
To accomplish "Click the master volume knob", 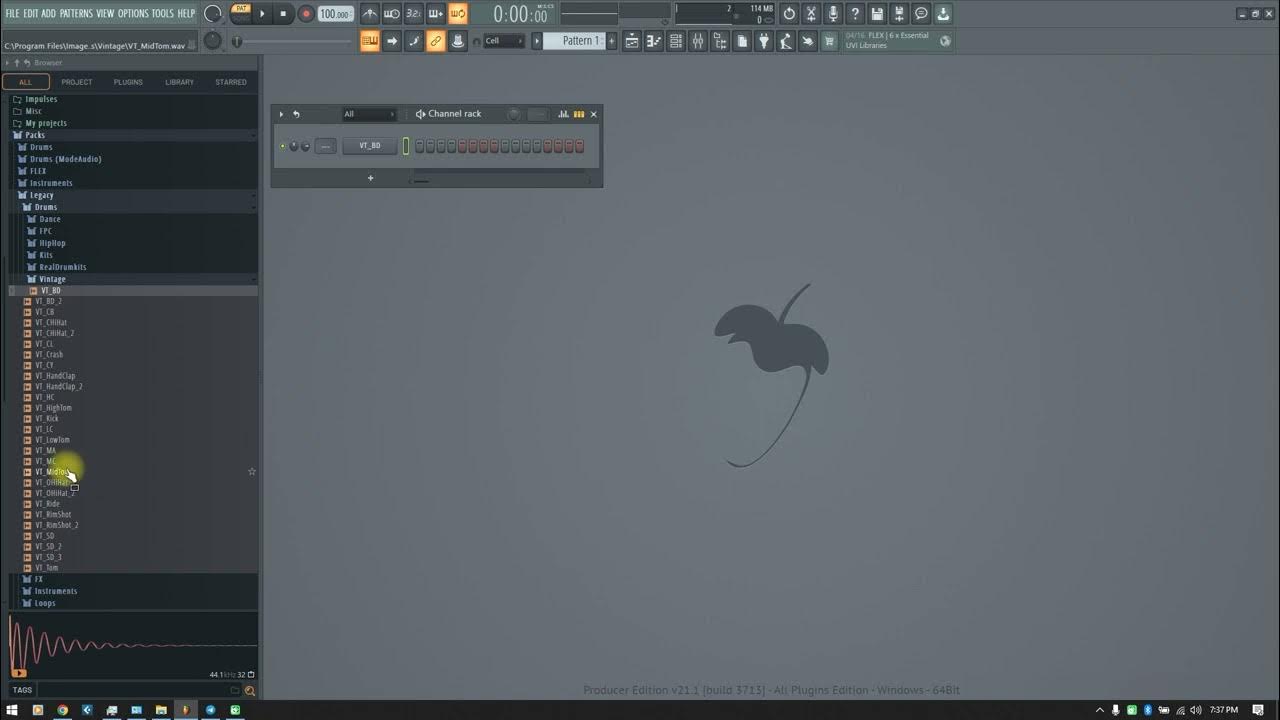I will [213, 14].
